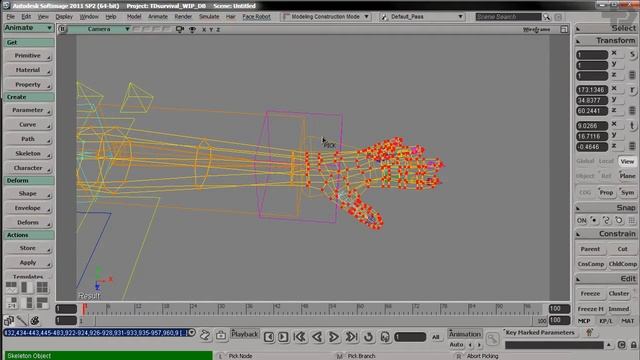Collapse the Transform panel

click(x=578, y=41)
